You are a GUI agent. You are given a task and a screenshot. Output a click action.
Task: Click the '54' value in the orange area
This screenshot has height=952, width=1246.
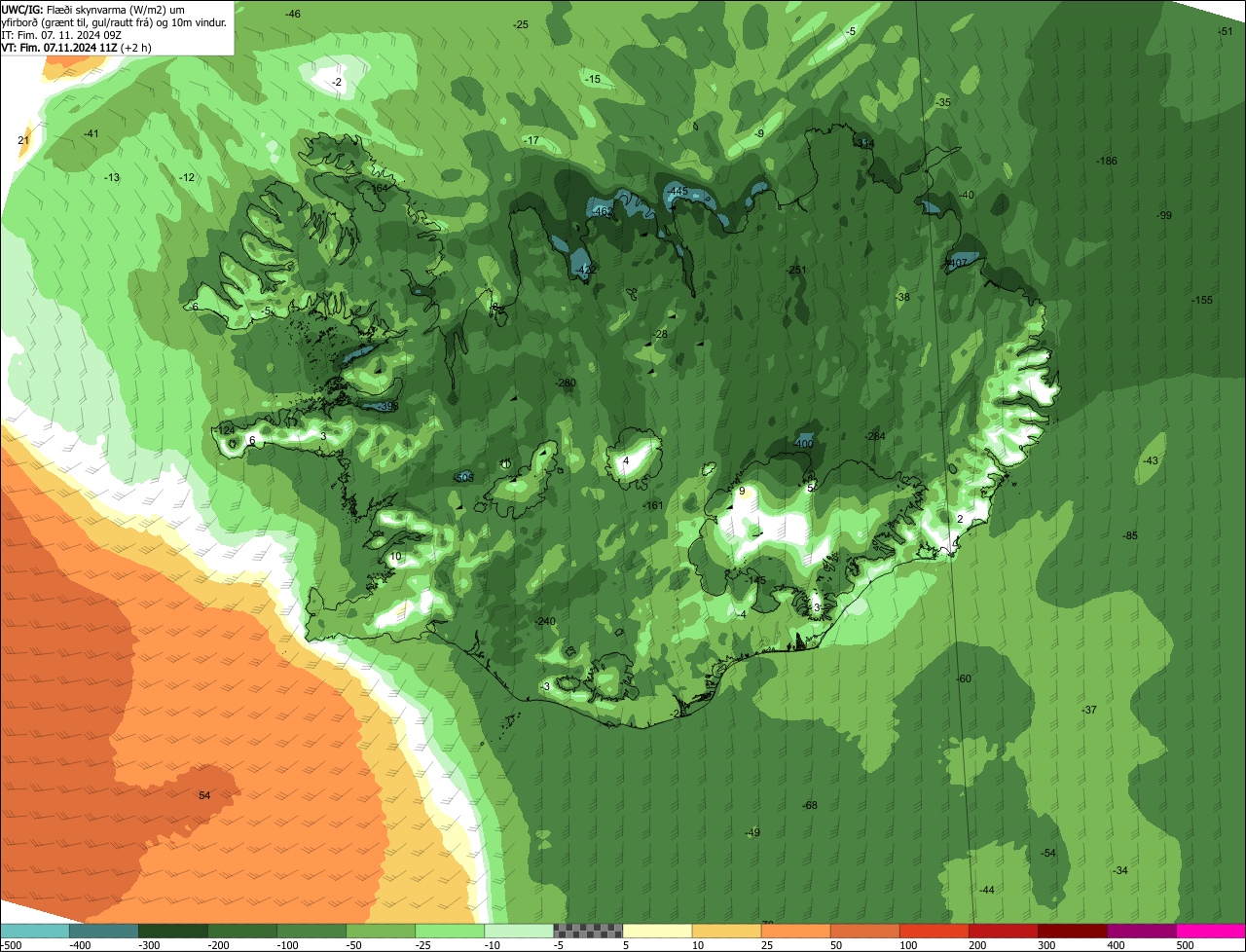(x=204, y=795)
